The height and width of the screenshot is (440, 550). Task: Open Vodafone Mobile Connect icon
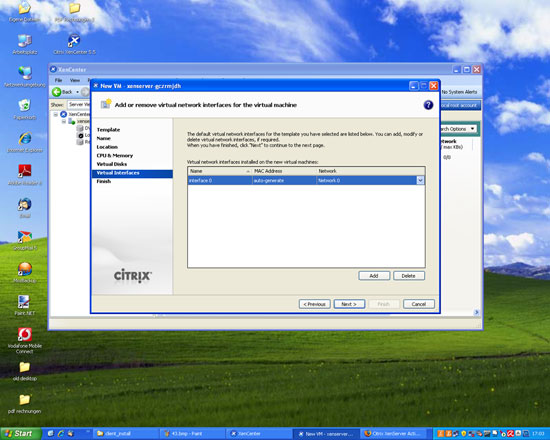point(25,340)
